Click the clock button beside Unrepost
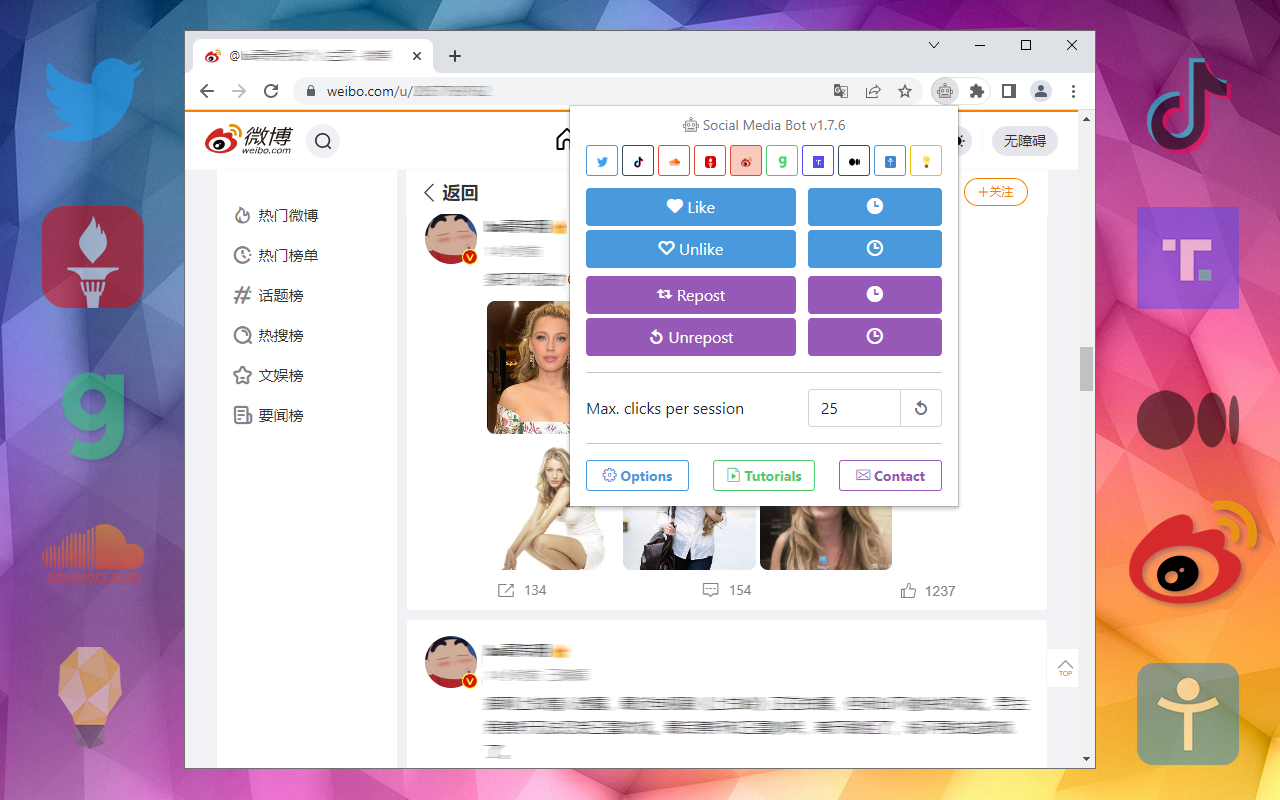 (x=874, y=337)
